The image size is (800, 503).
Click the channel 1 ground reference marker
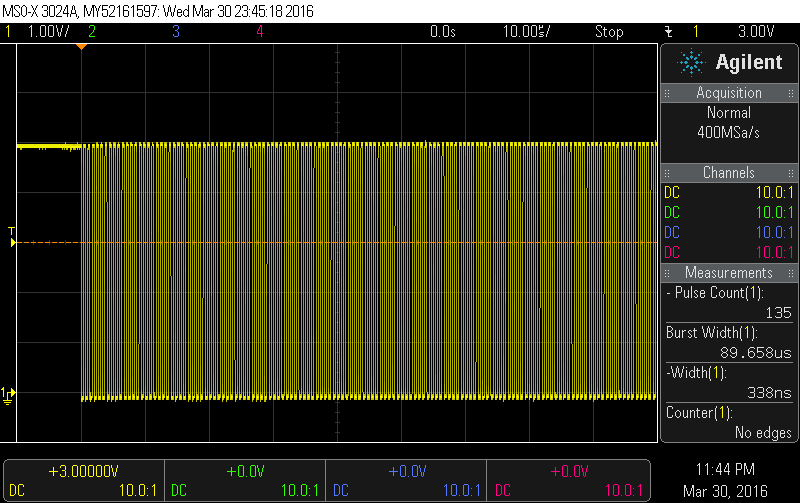tap(9, 394)
